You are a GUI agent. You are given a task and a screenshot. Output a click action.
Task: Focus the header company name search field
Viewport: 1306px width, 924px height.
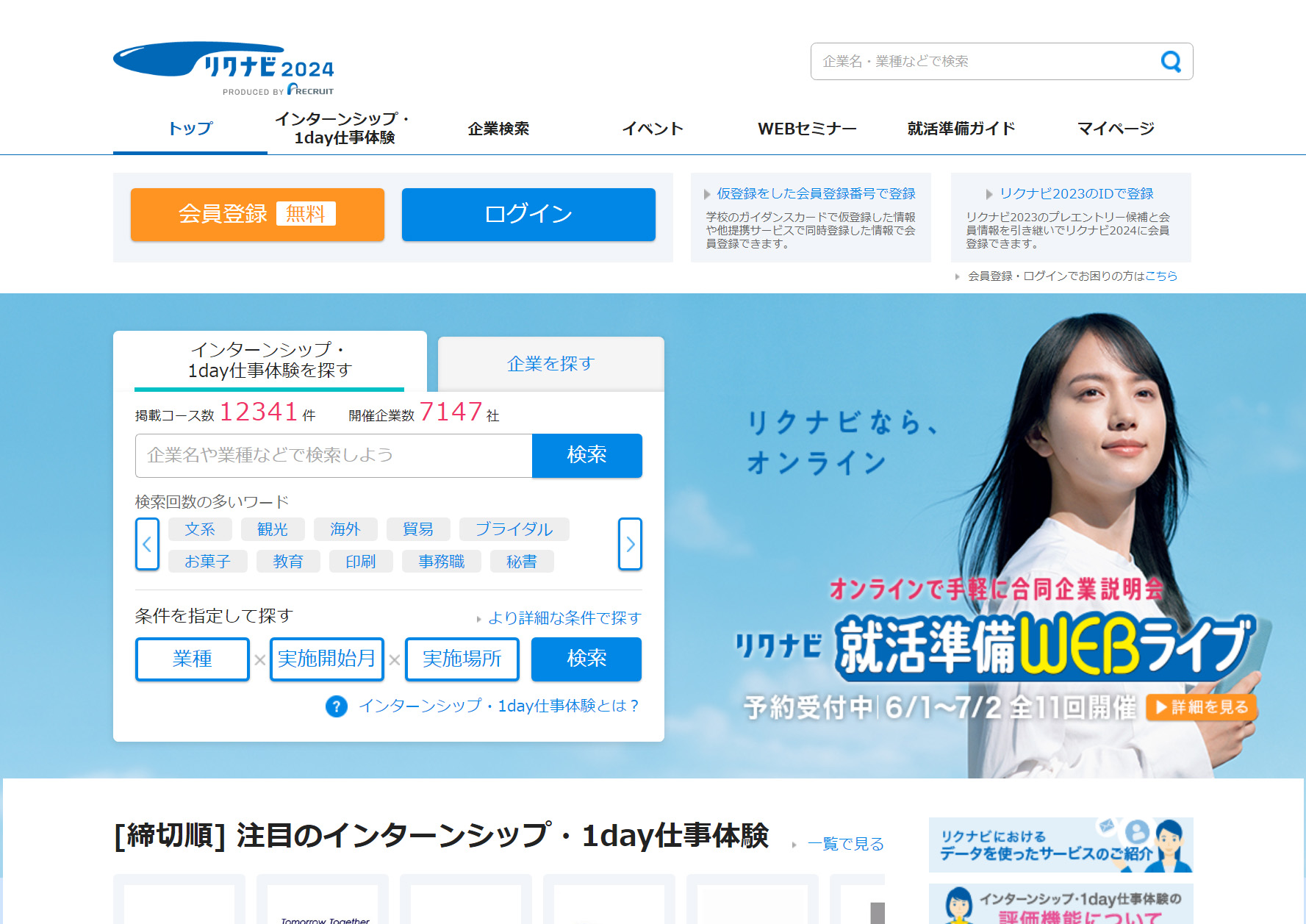pos(985,61)
